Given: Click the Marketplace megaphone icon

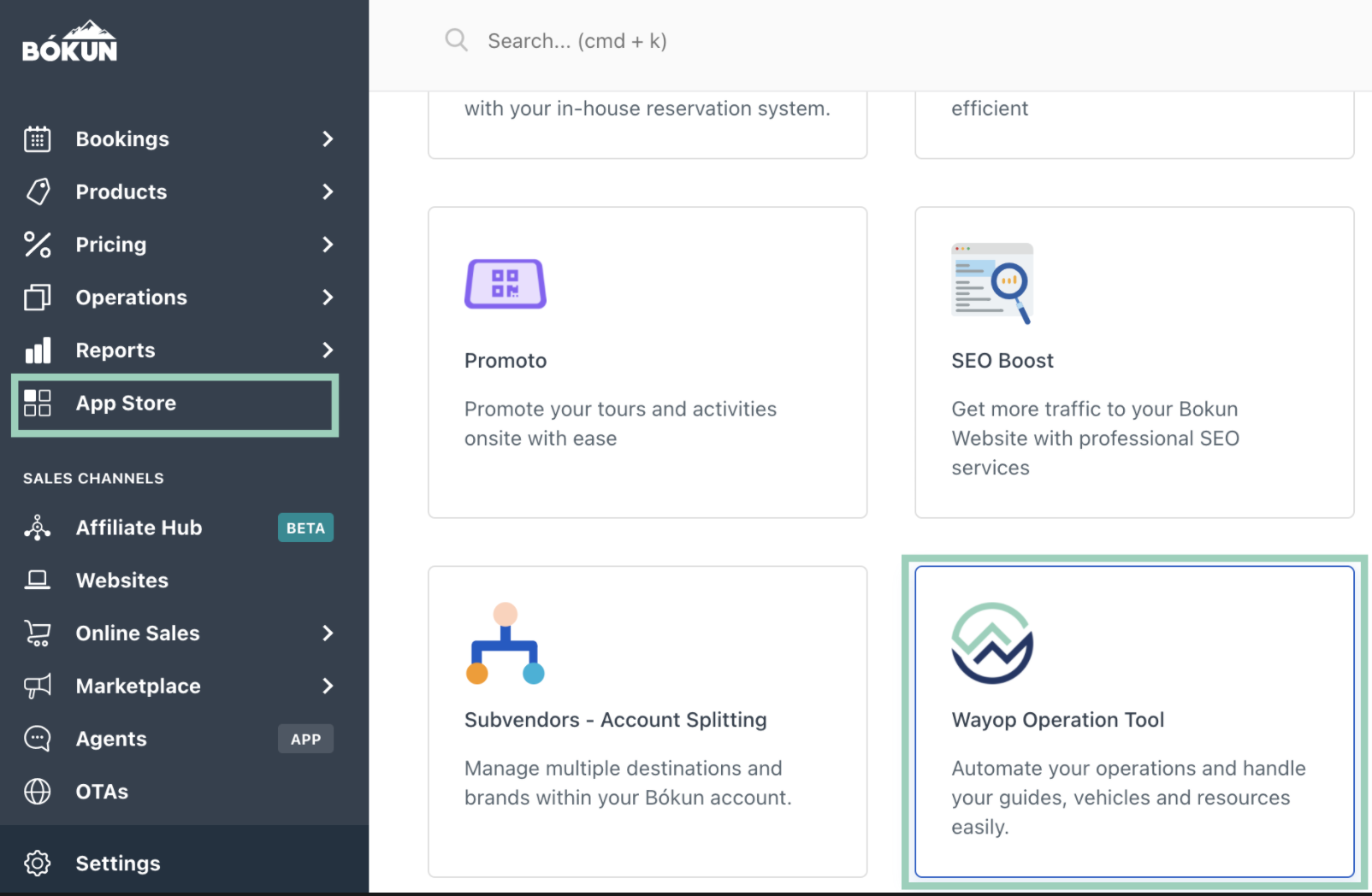Looking at the screenshot, I should (38, 686).
